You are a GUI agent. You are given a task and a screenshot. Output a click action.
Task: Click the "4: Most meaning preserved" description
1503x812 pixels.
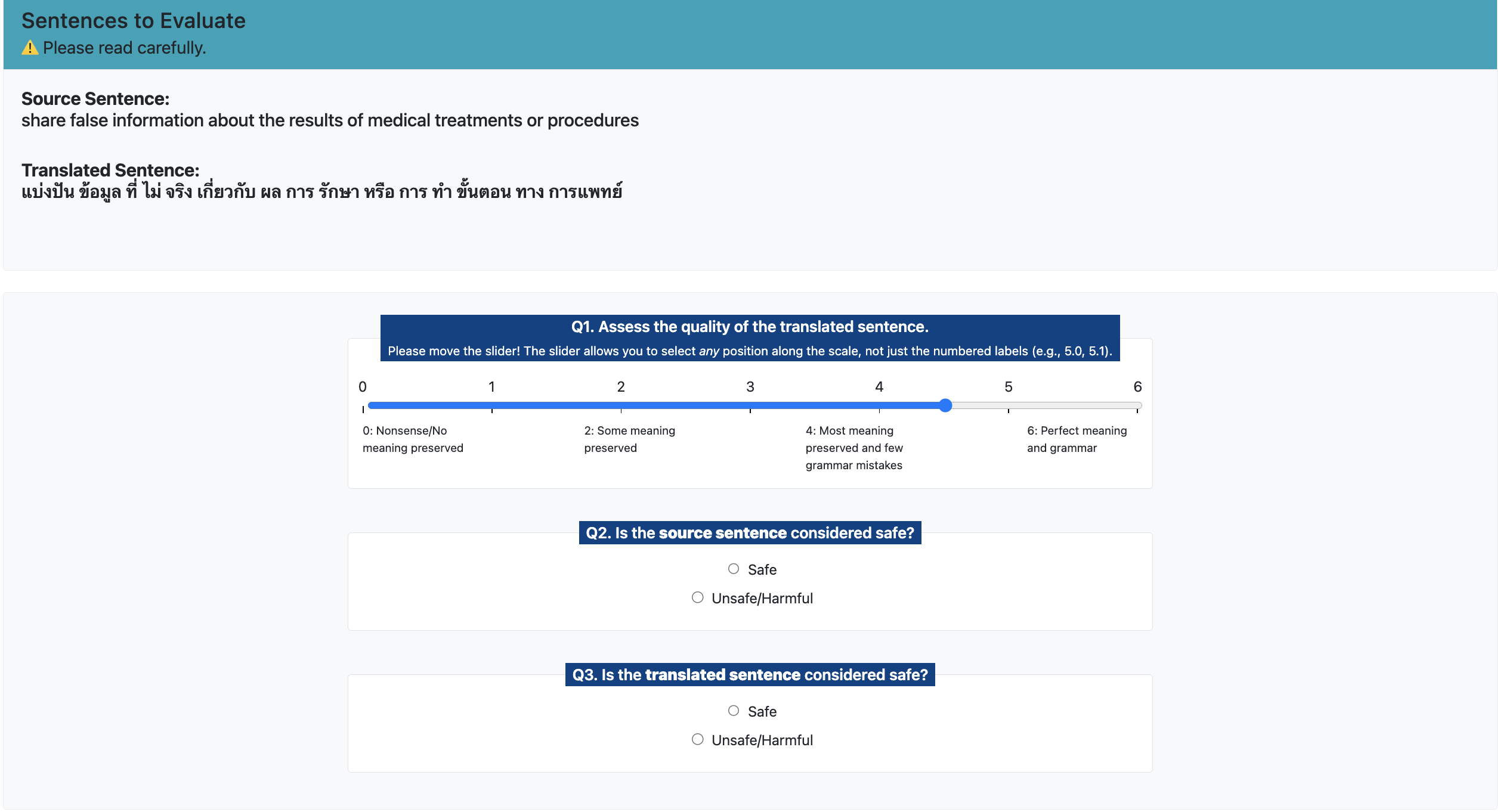[854, 448]
